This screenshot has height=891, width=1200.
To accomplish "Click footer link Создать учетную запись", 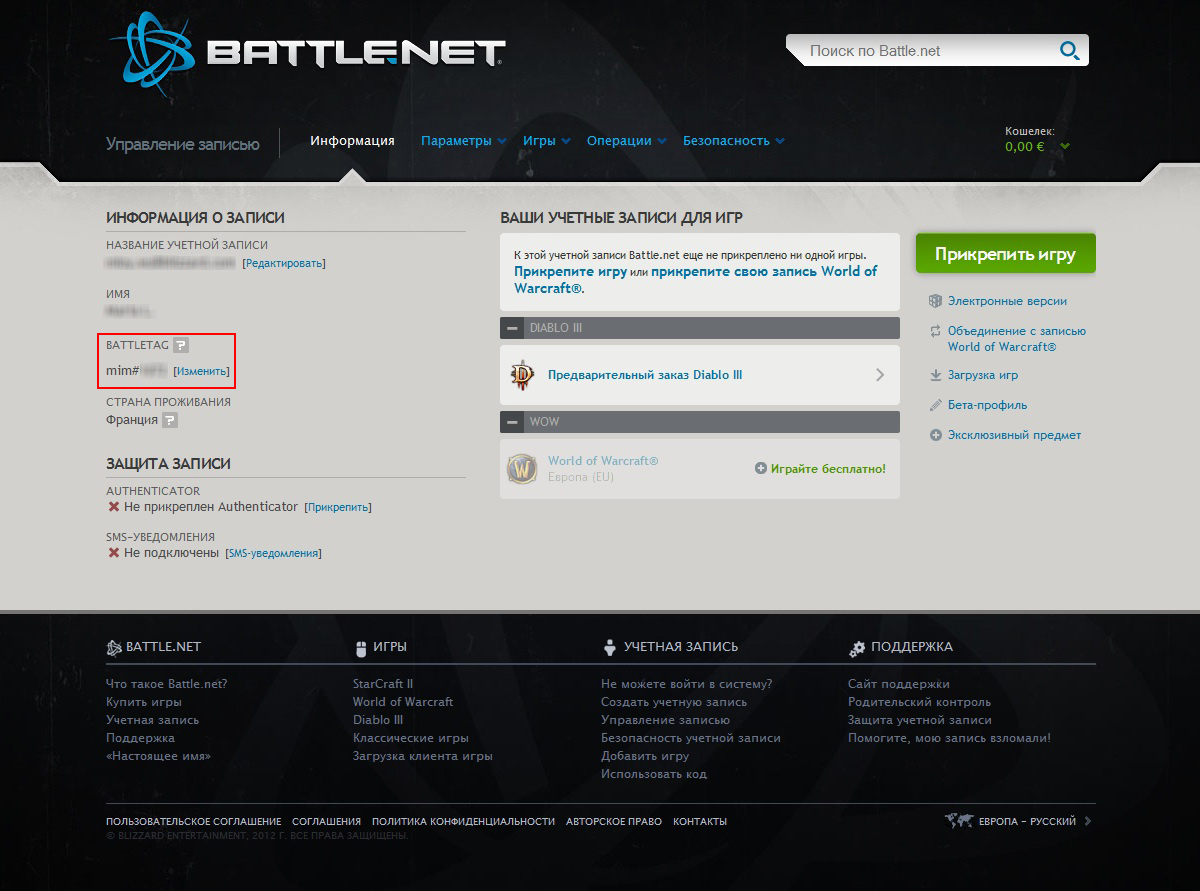I will point(674,702).
